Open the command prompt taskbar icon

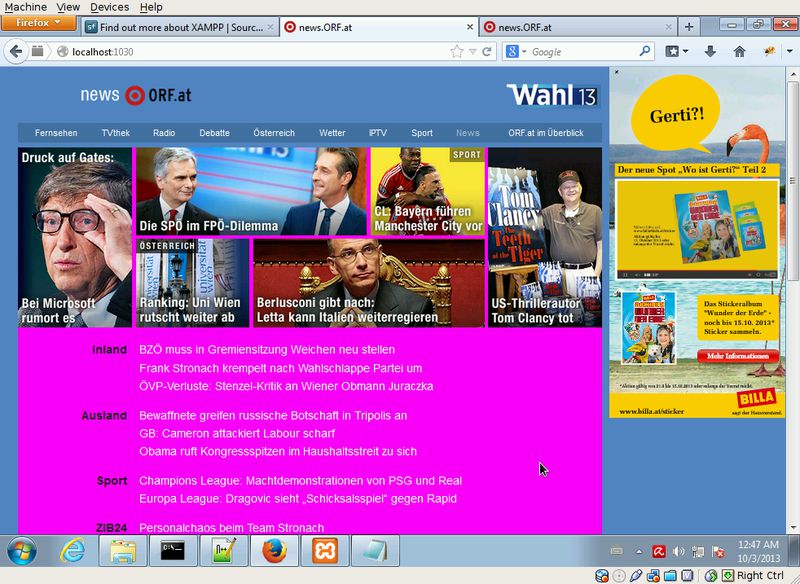[172, 551]
